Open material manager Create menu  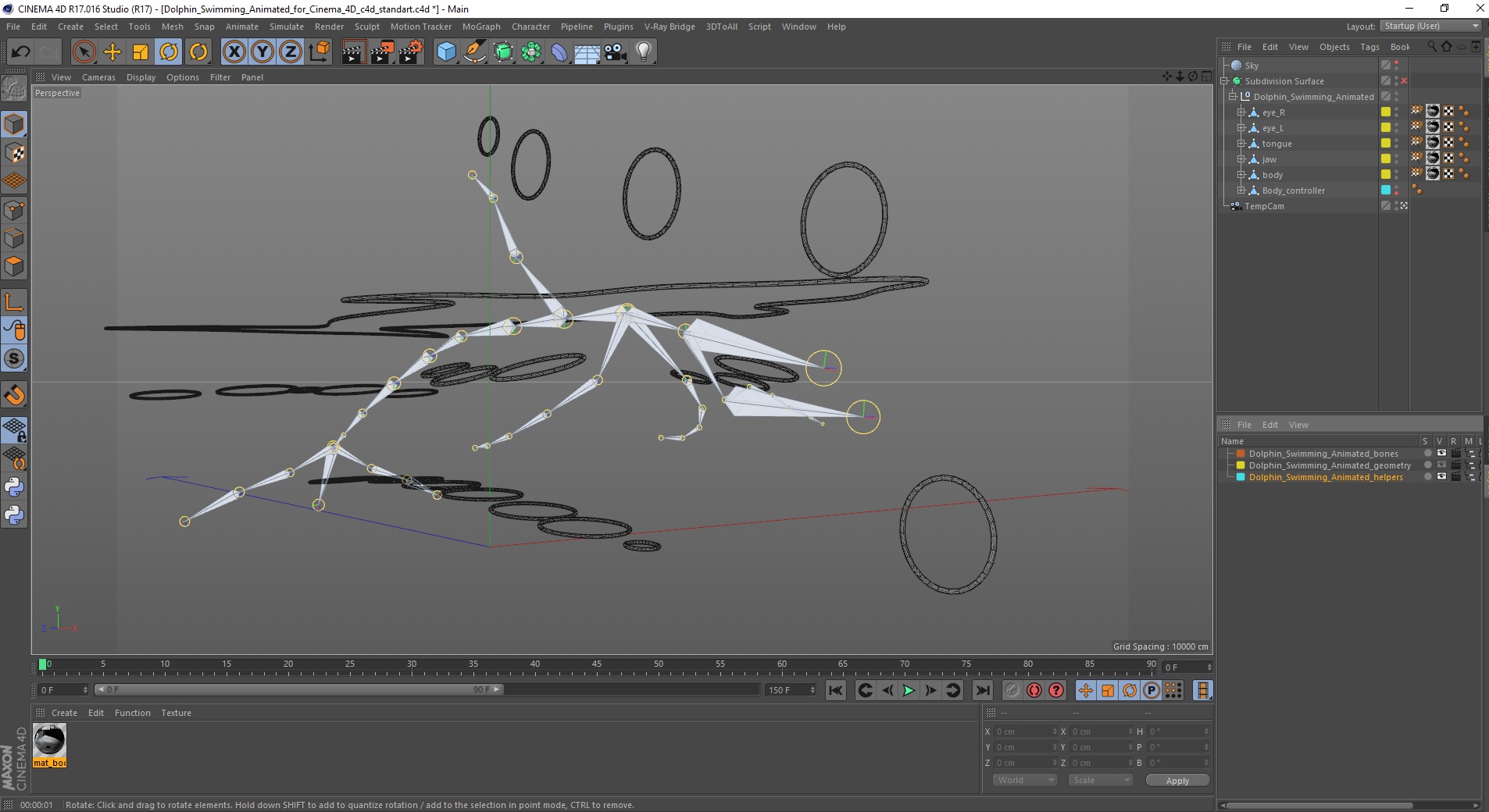[64, 713]
